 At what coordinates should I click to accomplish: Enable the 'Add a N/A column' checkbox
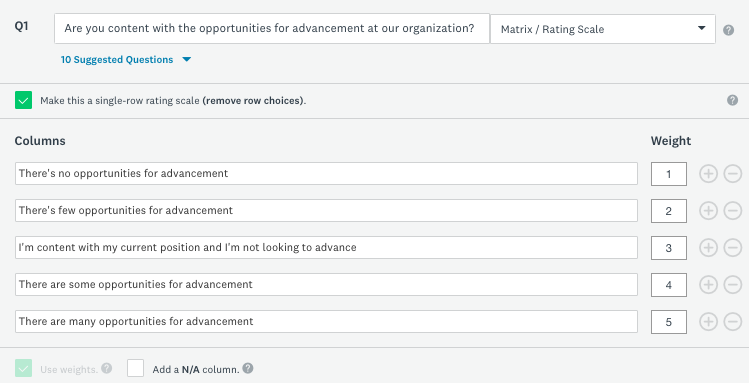tap(136, 368)
